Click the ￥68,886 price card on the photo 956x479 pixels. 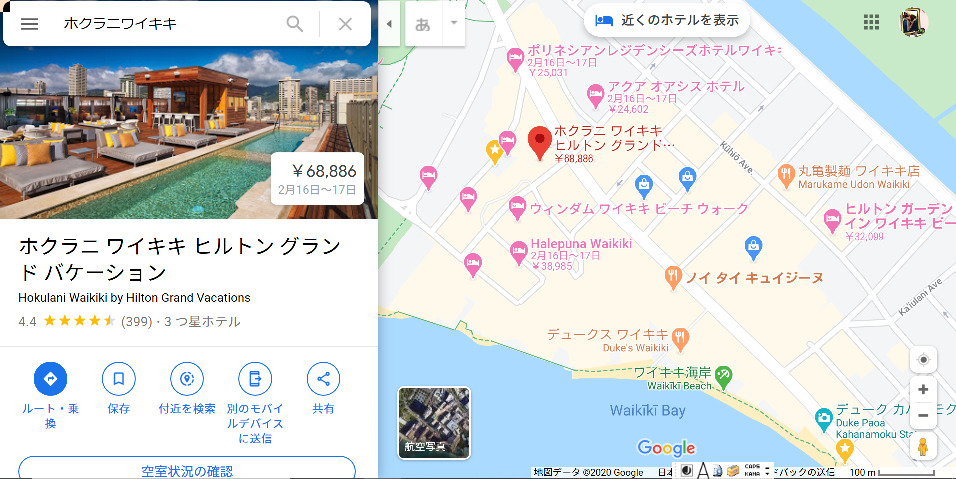coord(317,179)
